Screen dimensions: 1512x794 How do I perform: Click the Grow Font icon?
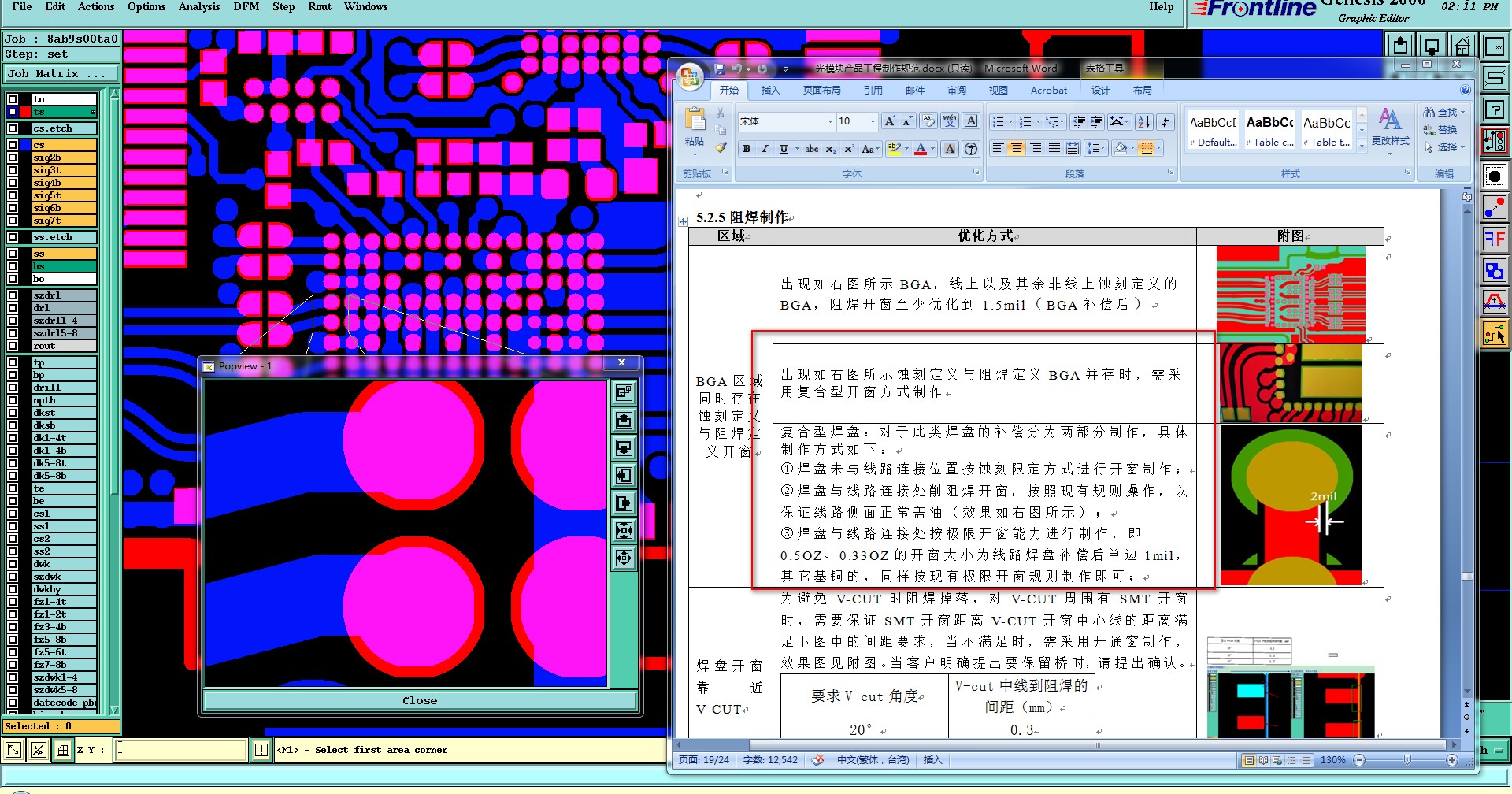click(890, 121)
